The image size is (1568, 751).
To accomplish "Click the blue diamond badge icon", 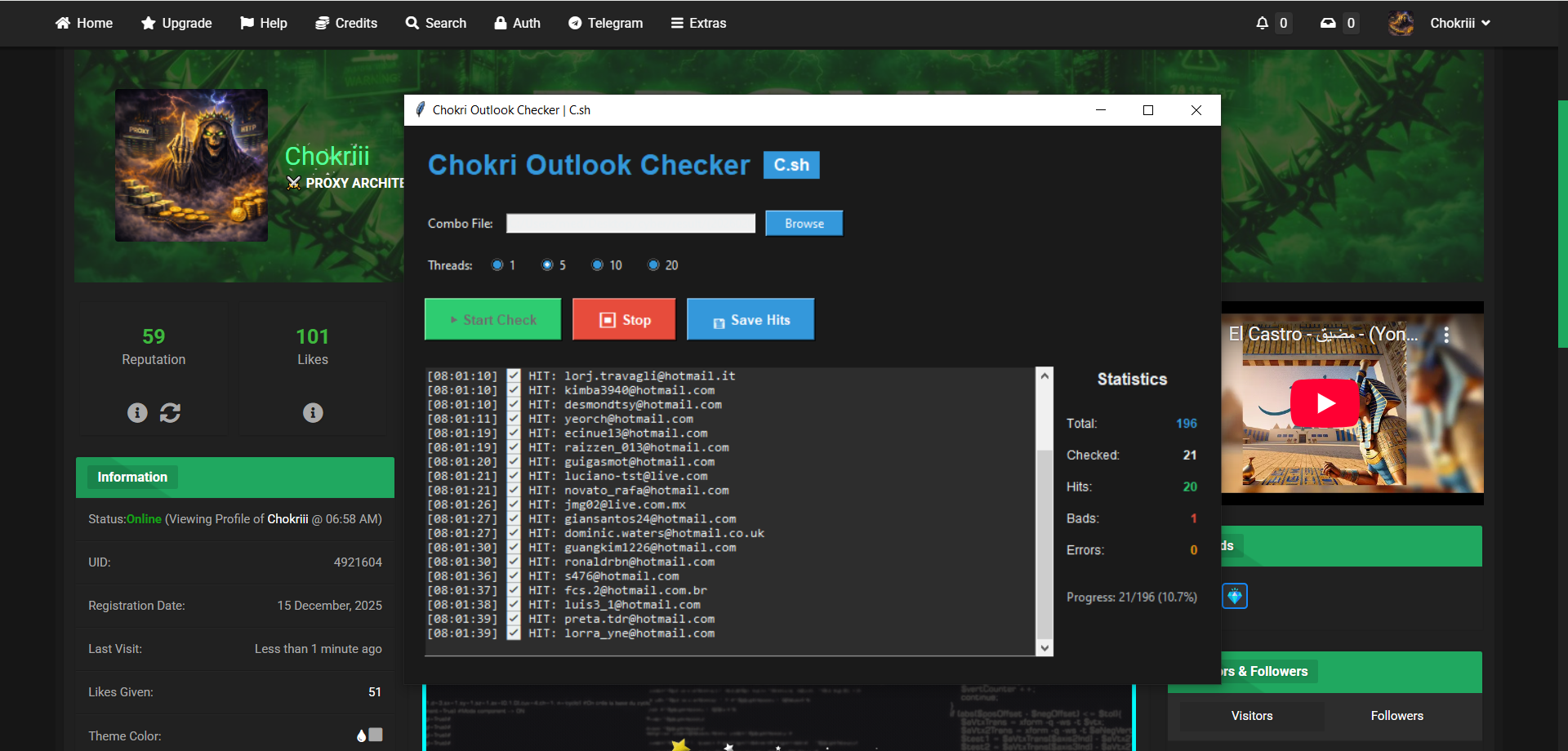I will coord(1235,597).
